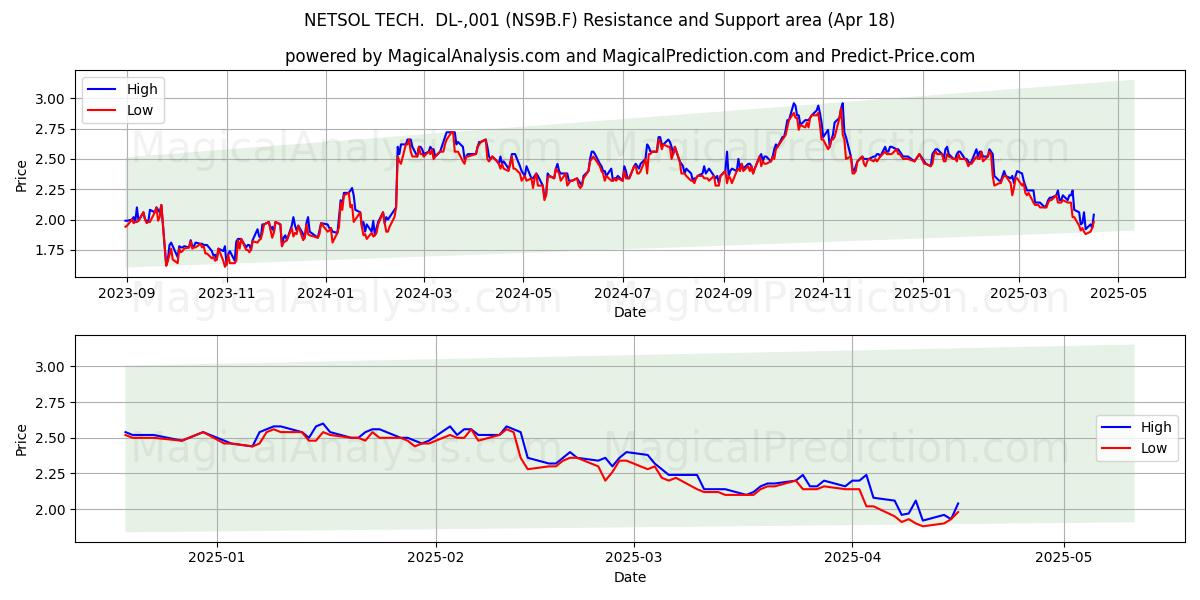1200x600 pixels.
Task: Click the 2025-03 tick label on upper chart
Action: point(1019,293)
